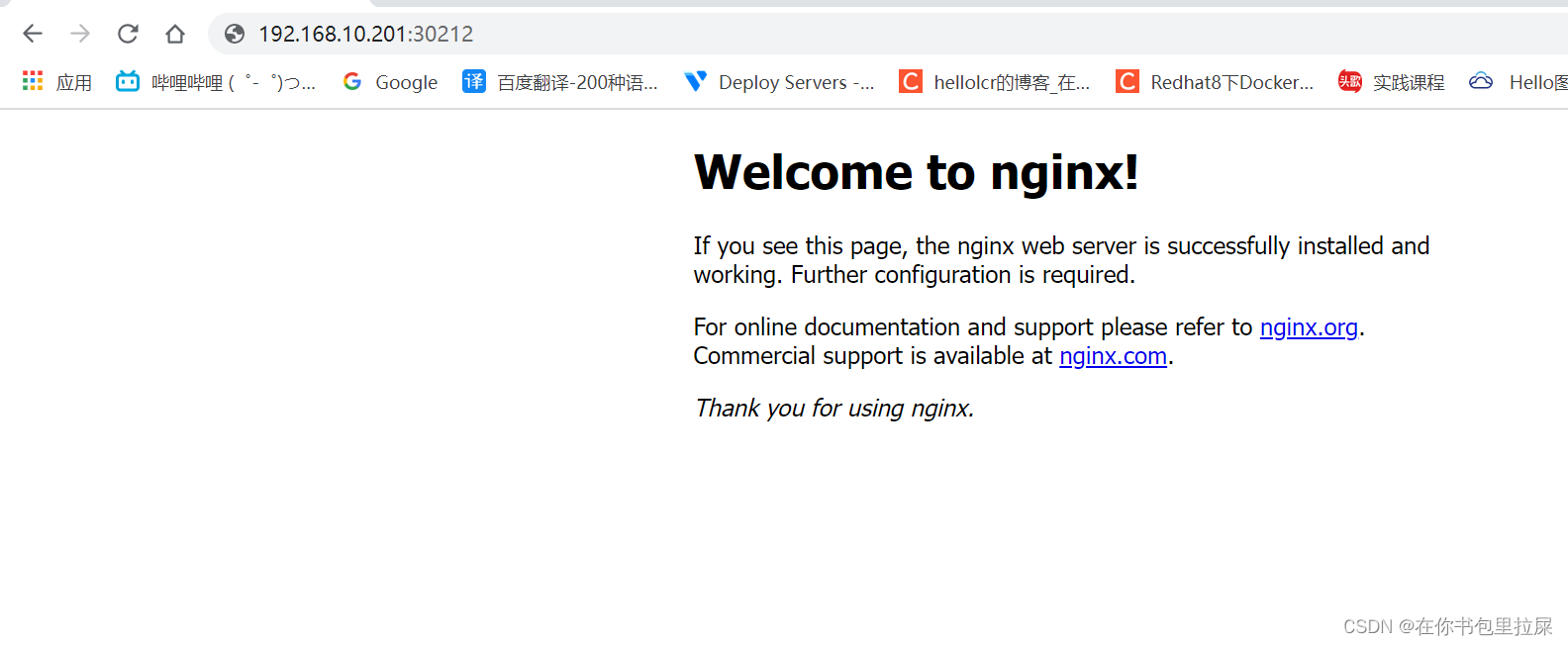Viewport: 1568px width, 645px height.
Task: Go back to the previous page
Action: 33,34
